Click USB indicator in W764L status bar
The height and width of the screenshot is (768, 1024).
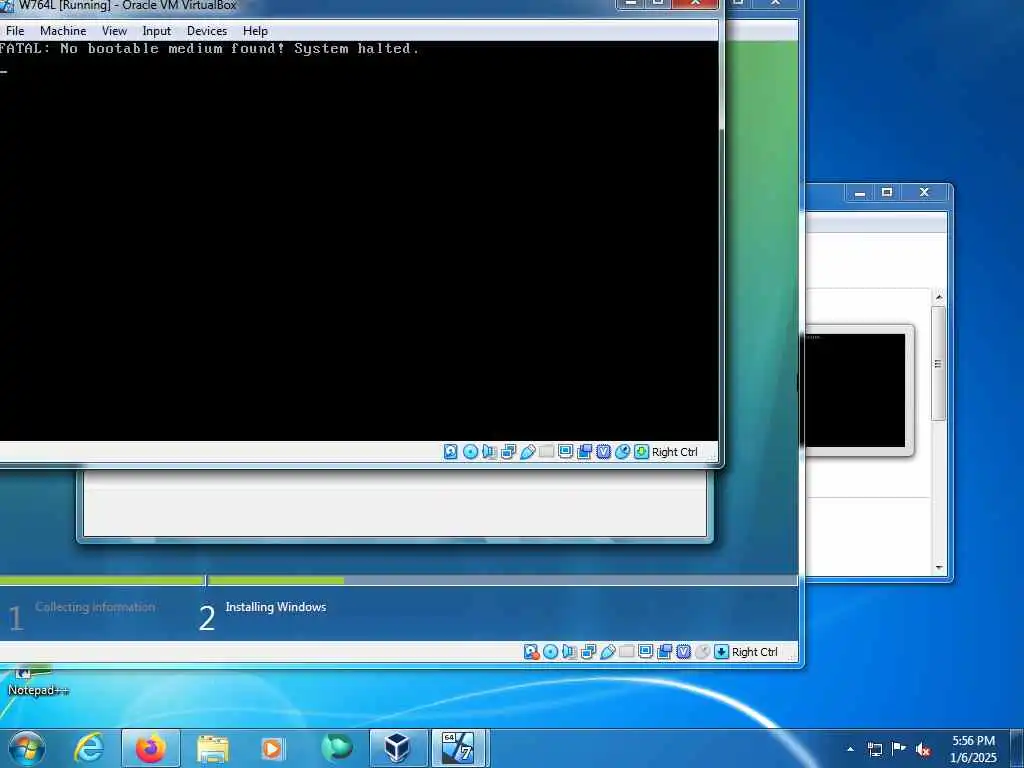527,452
